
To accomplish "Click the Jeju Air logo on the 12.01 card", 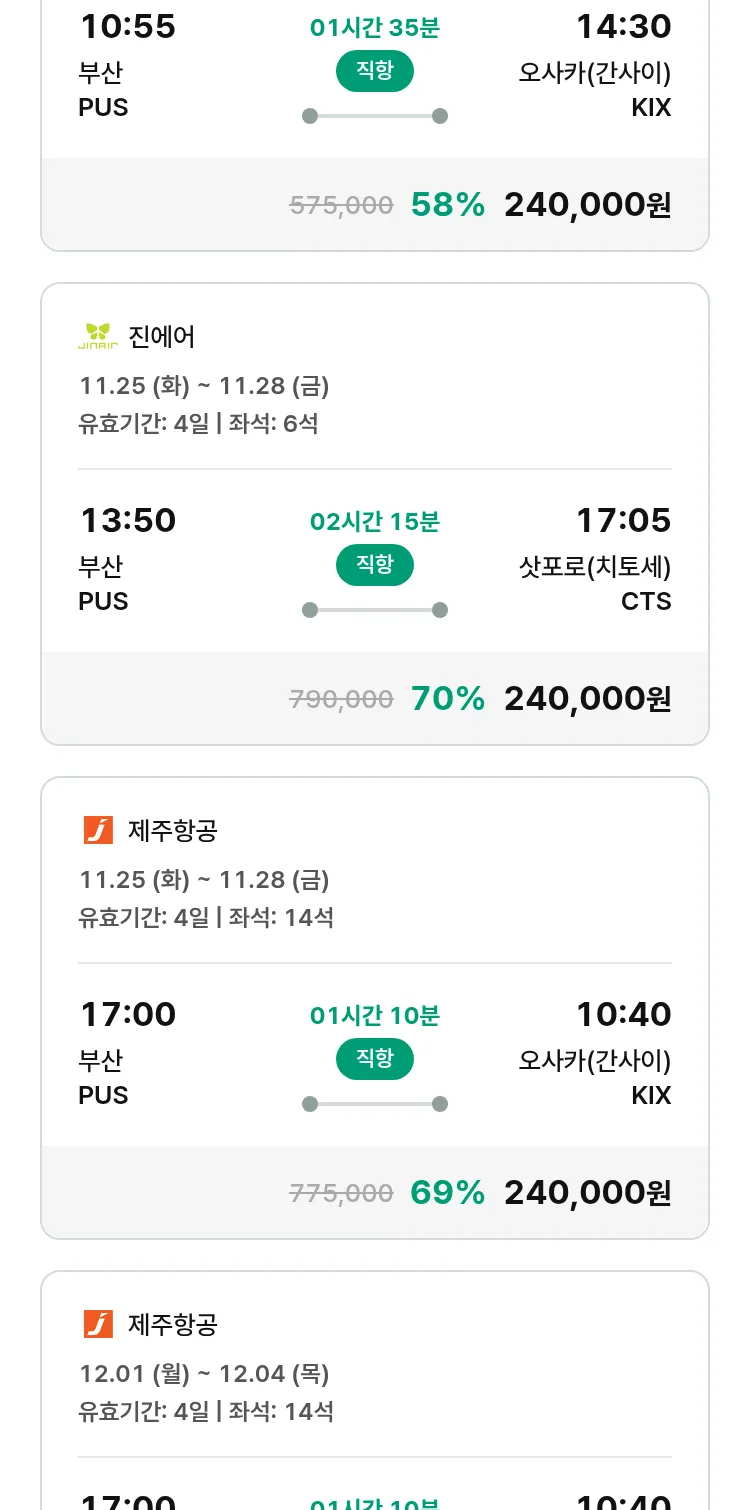I will point(98,1324).
